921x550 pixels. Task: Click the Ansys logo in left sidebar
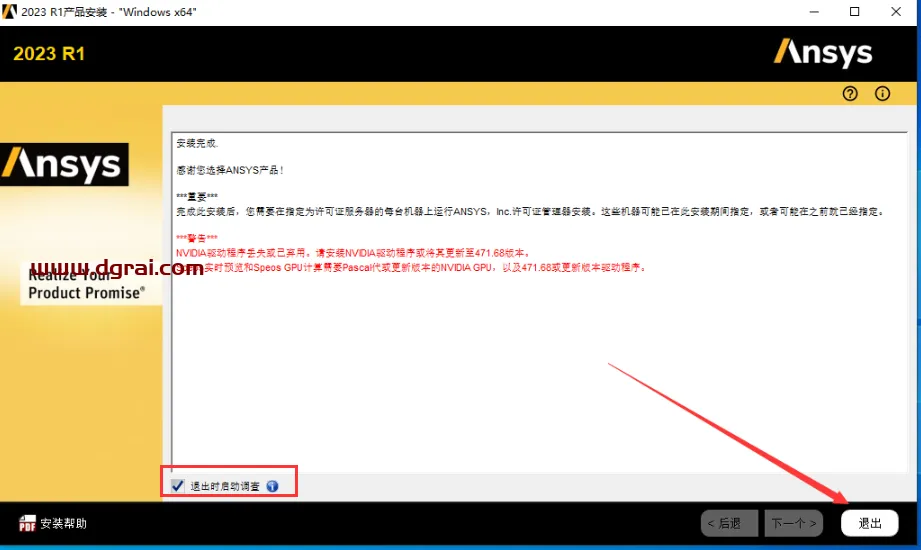(64, 165)
